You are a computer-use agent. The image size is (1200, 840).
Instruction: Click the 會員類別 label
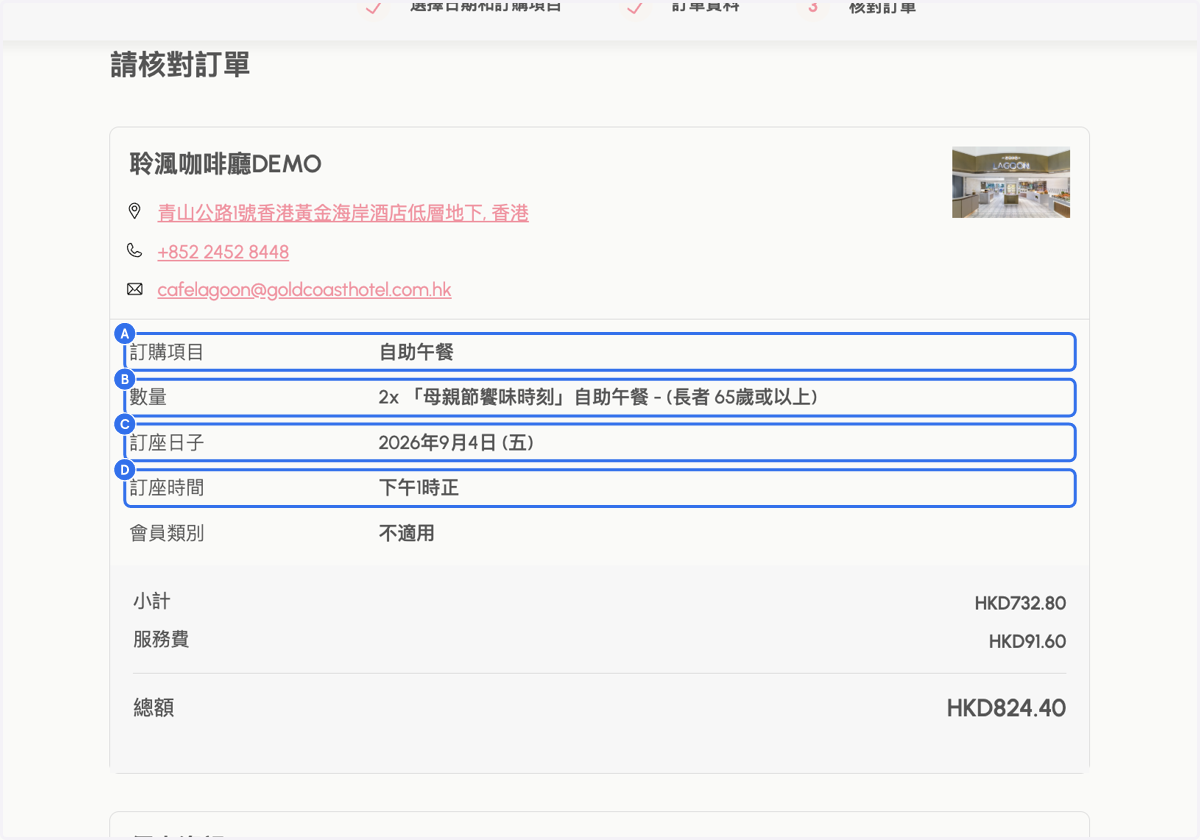click(x=167, y=533)
